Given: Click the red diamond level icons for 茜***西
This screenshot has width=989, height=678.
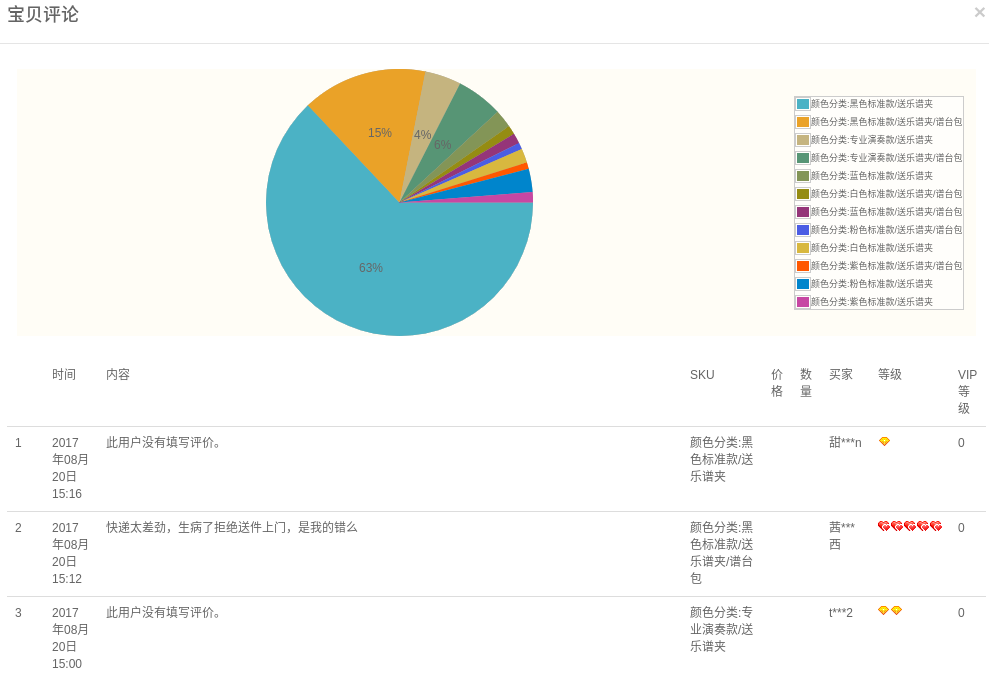Looking at the screenshot, I should [x=910, y=526].
